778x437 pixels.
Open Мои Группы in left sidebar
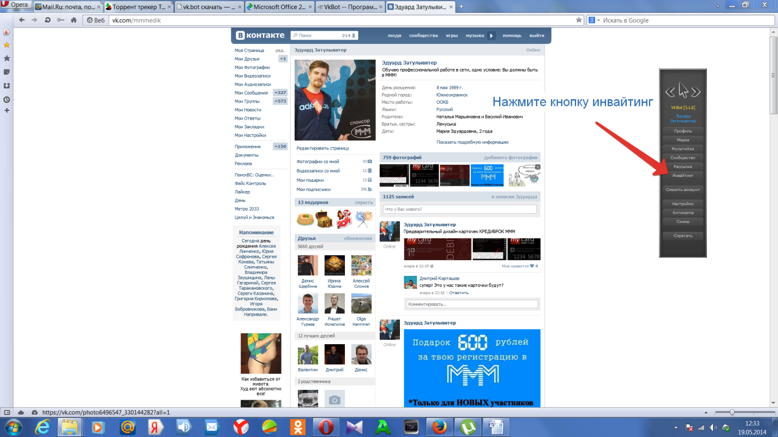click(x=247, y=101)
